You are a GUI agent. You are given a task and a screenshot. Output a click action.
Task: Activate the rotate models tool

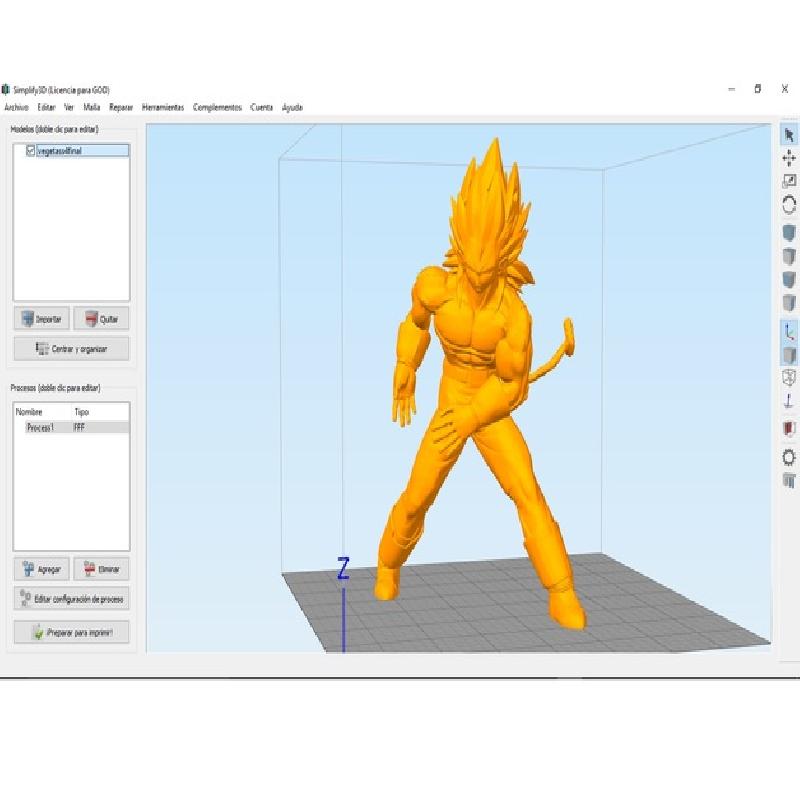(x=789, y=205)
